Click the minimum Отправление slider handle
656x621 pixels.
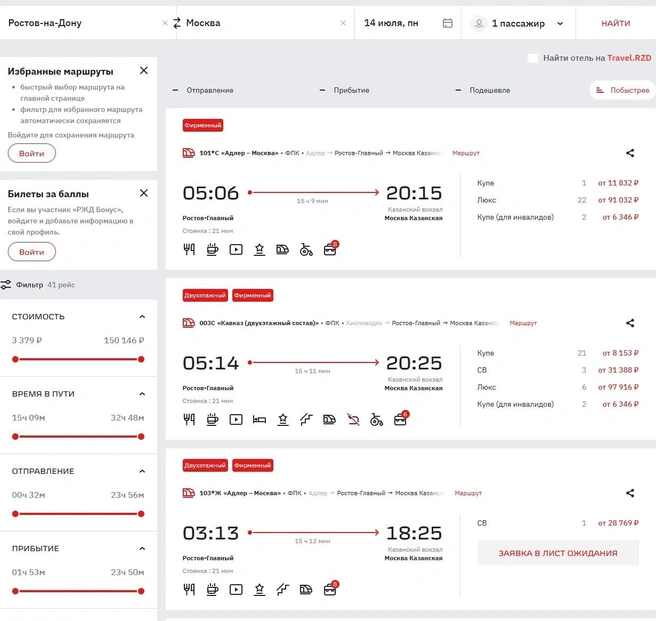pos(15,514)
